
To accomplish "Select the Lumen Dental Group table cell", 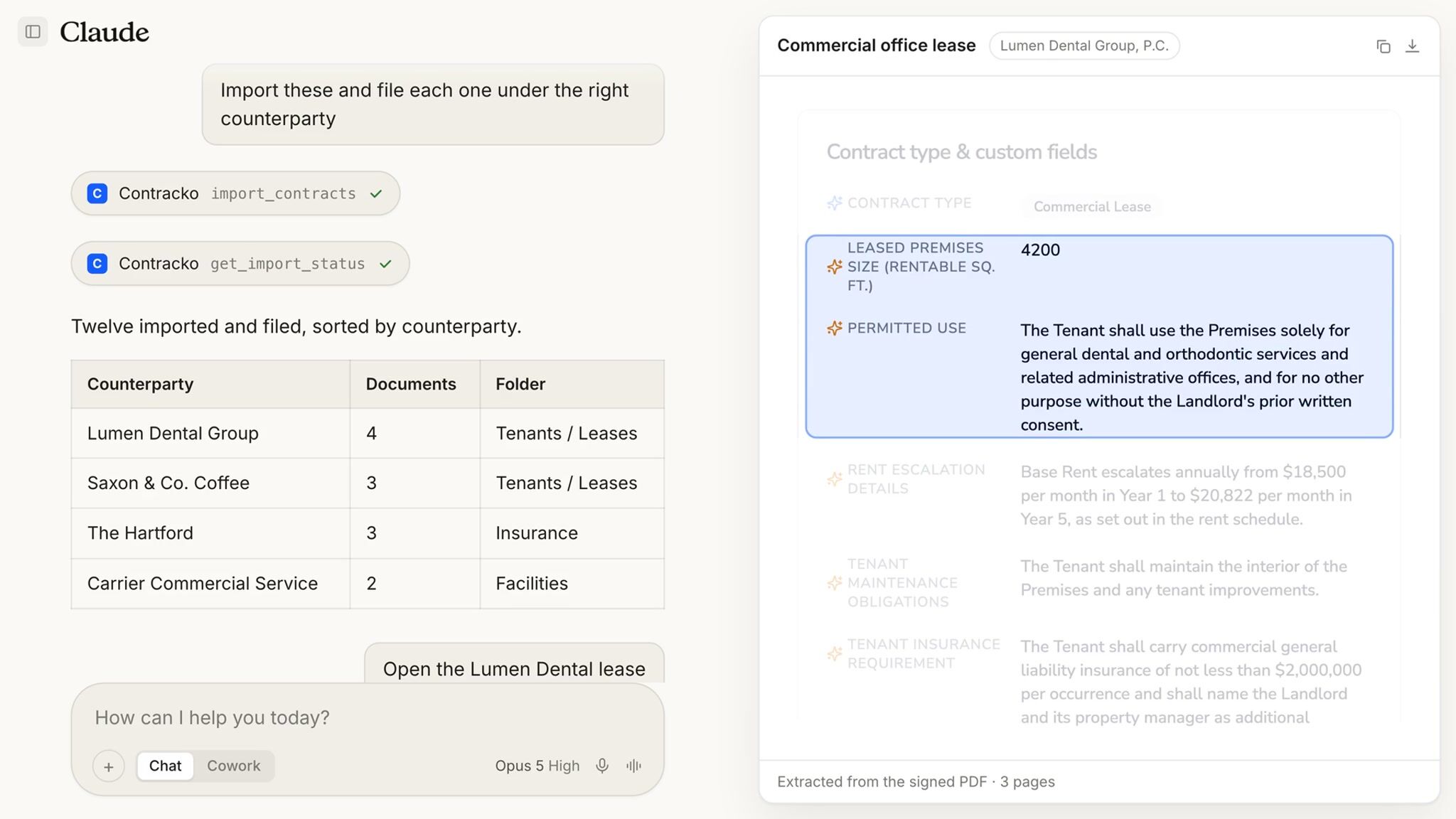I will (210, 434).
